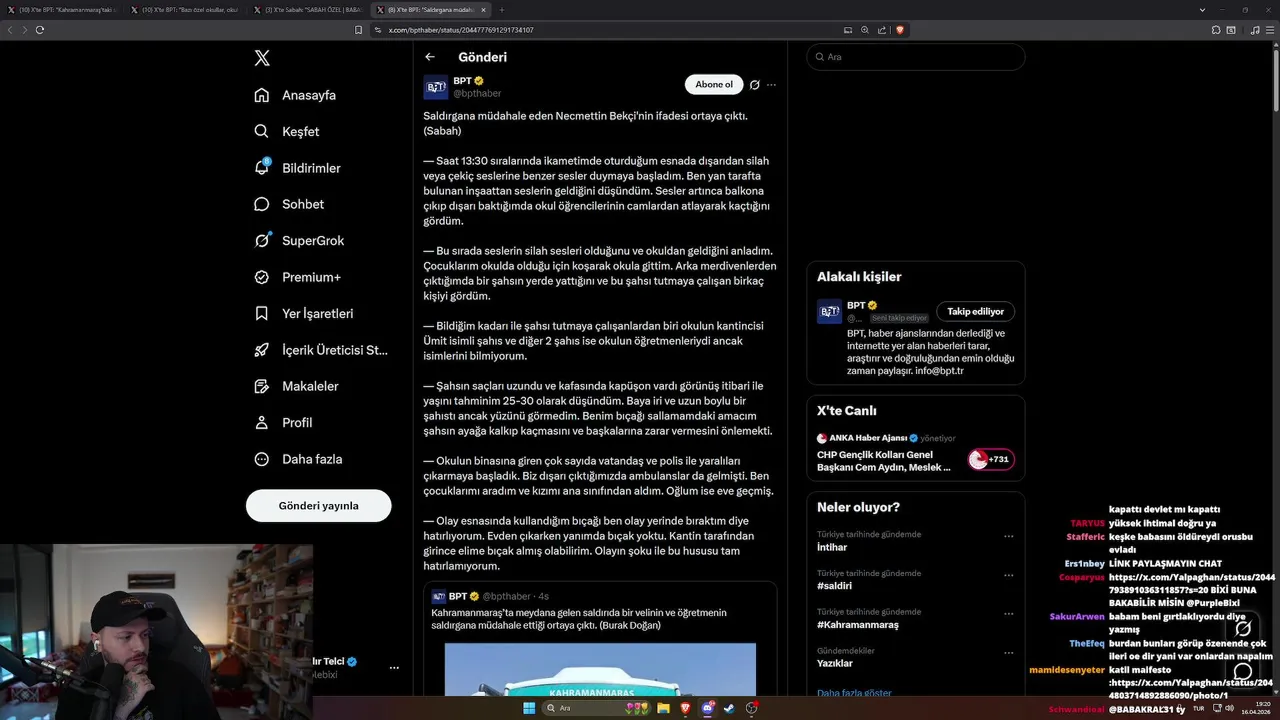Open BPT in Alakalı kişiler
1280x720 pixels.
tap(855, 305)
